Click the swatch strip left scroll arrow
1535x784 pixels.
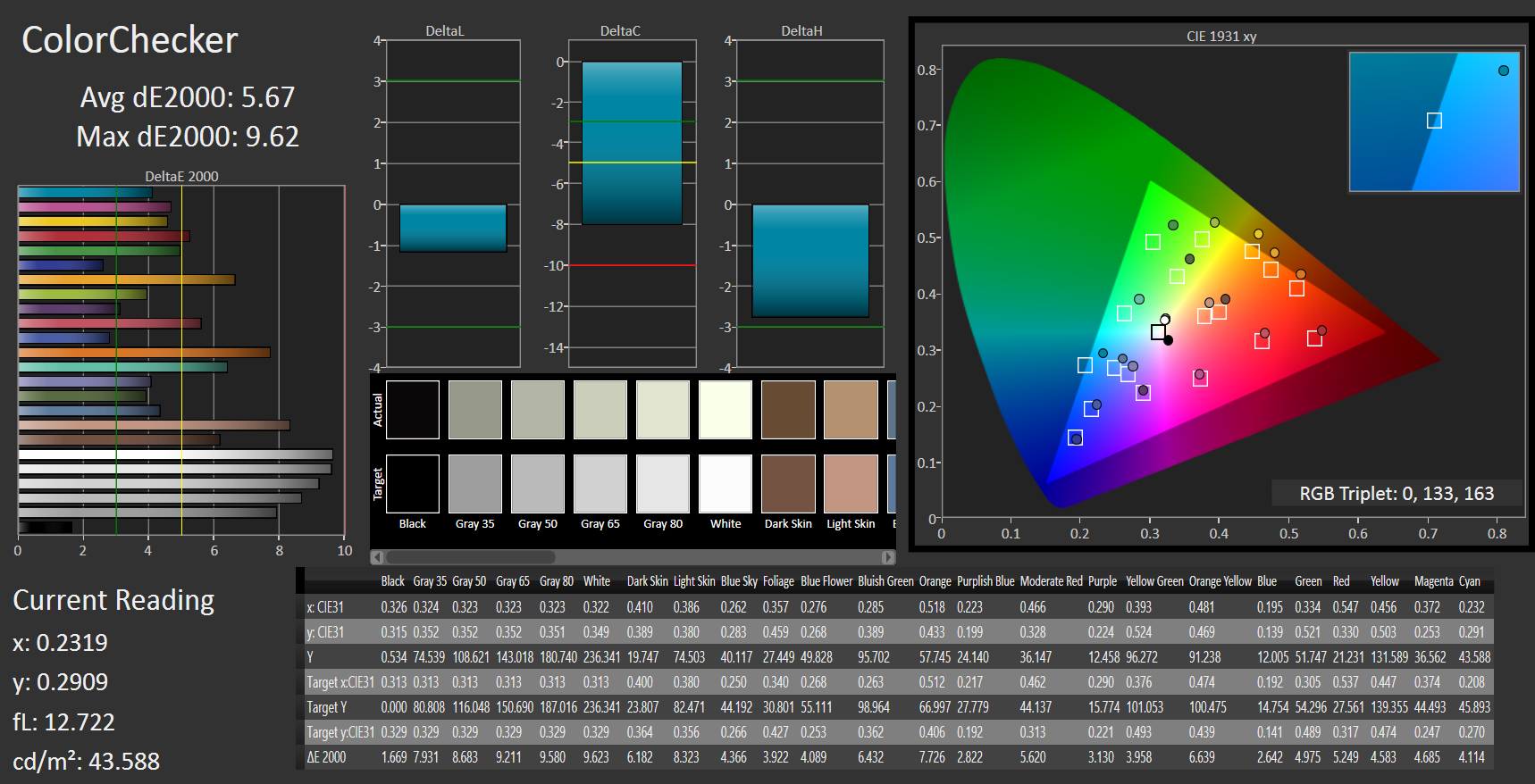coord(377,557)
